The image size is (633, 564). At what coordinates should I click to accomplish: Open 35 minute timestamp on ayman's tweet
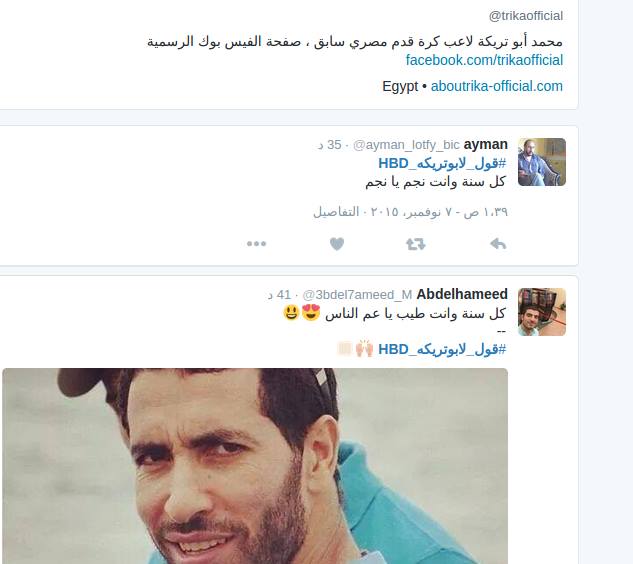(x=330, y=145)
